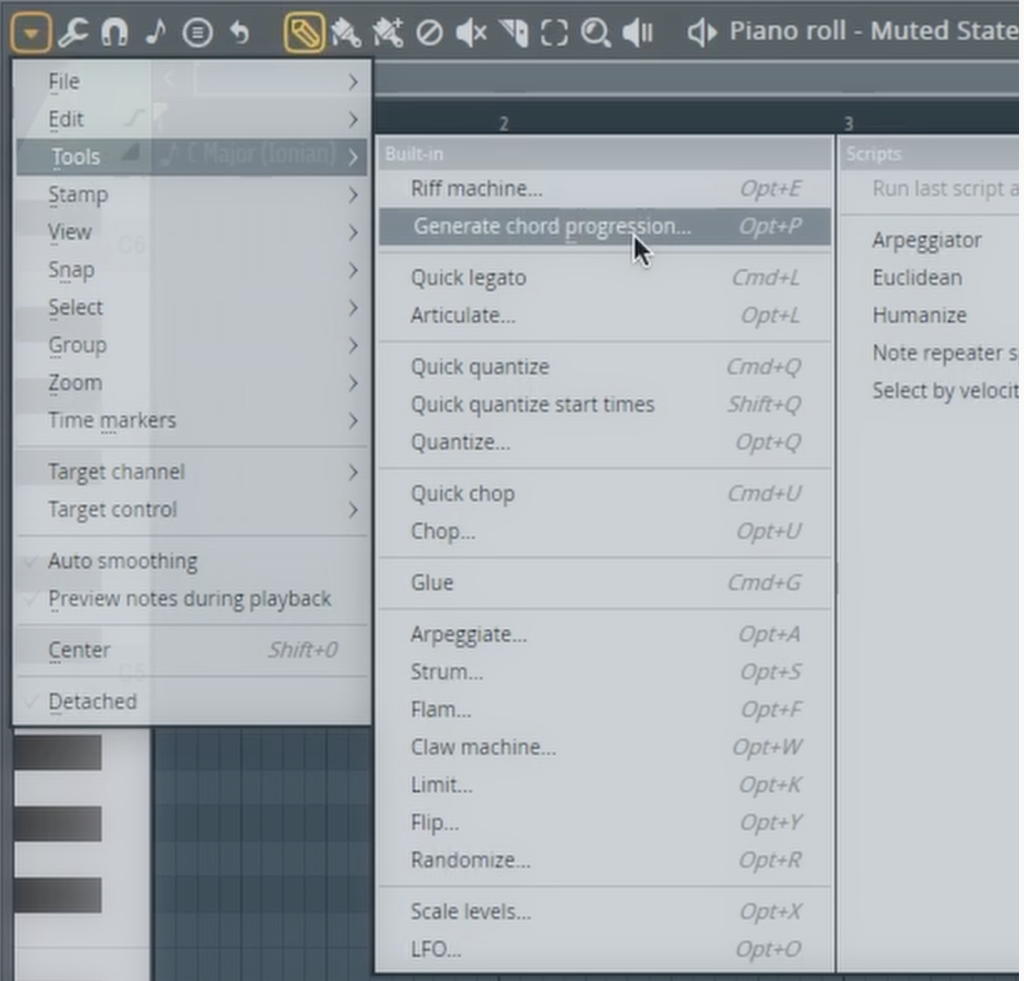The image size is (1024, 981).
Task: Click the wrench Tools icon
Action: [x=72, y=32]
